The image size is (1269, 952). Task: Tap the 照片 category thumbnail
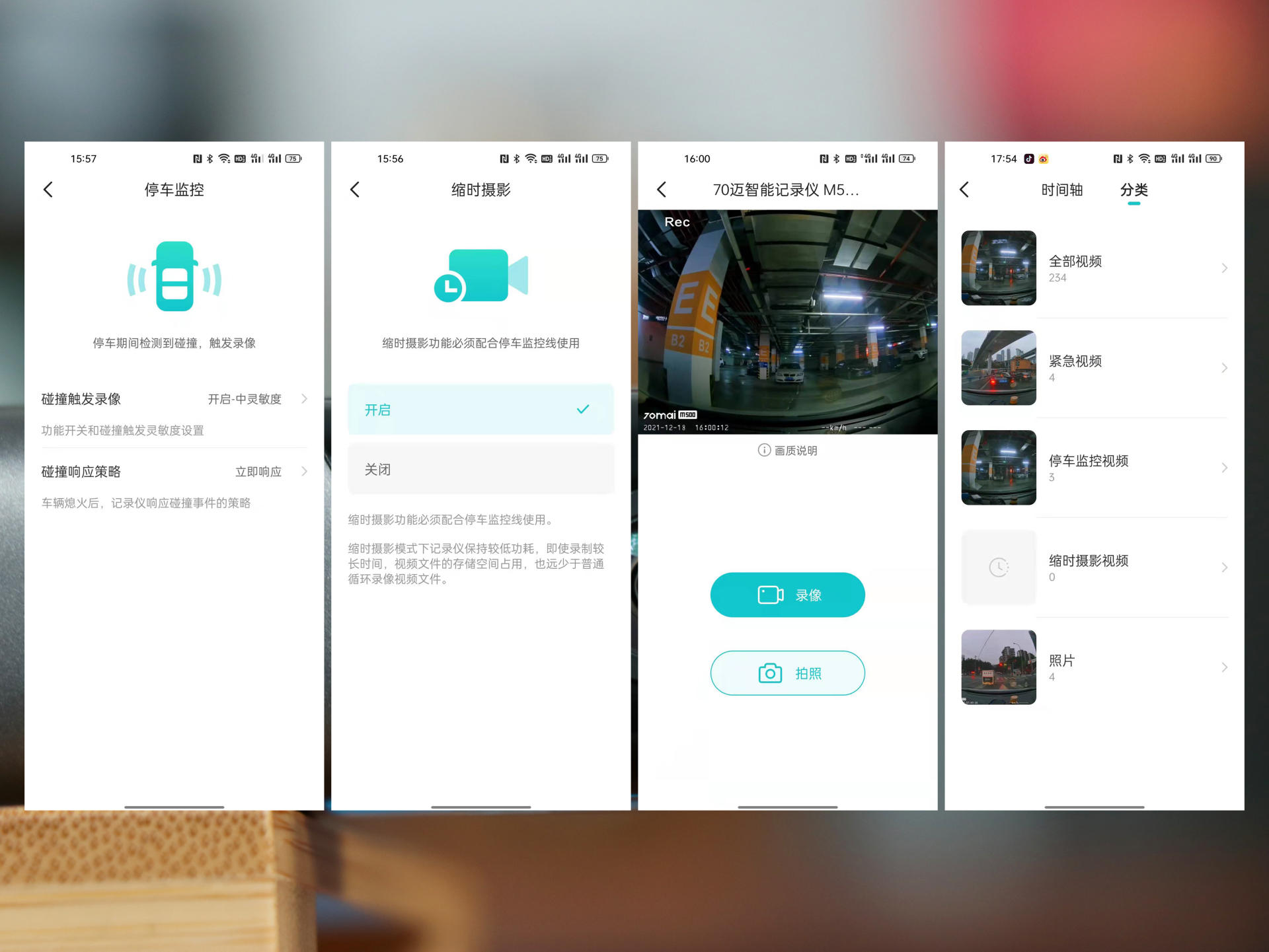999,667
